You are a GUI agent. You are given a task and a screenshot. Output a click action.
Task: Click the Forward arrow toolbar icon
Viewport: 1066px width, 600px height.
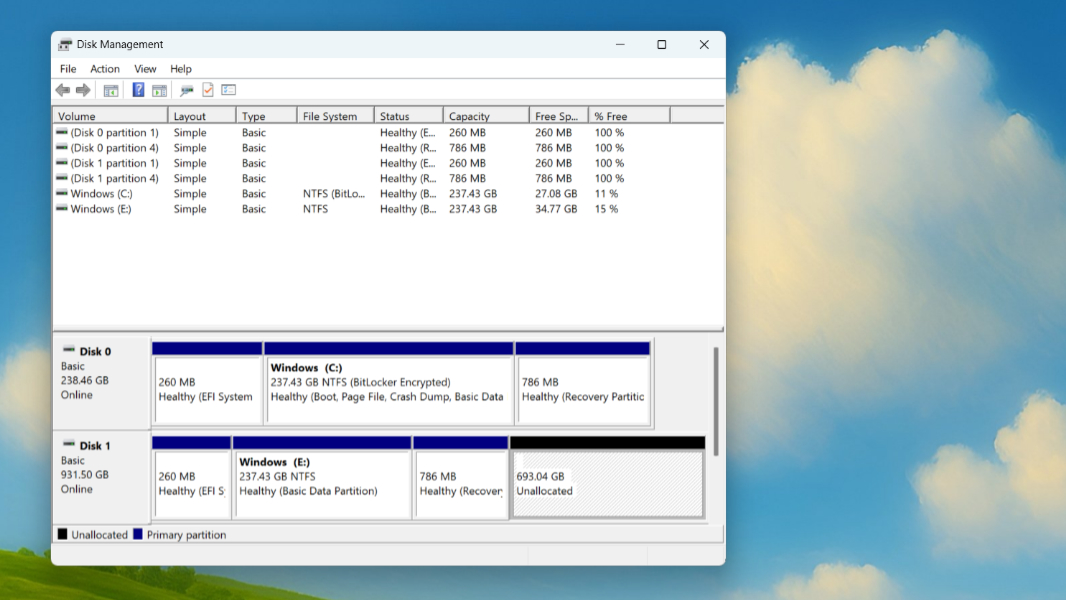point(83,90)
